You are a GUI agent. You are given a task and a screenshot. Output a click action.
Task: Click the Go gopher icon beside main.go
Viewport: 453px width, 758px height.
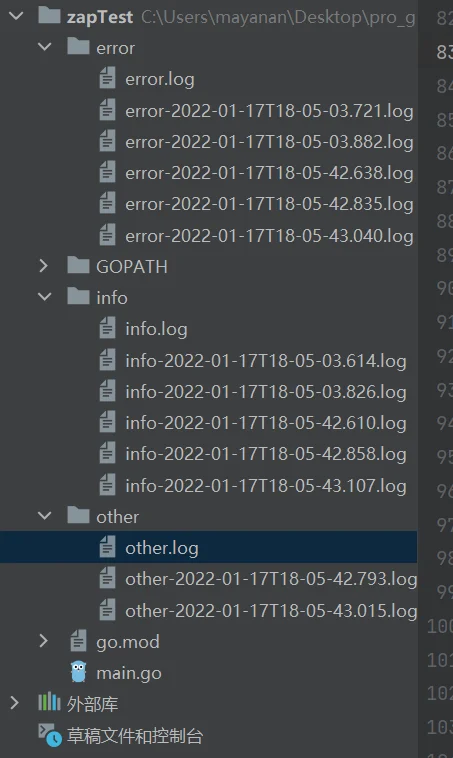point(78,672)
